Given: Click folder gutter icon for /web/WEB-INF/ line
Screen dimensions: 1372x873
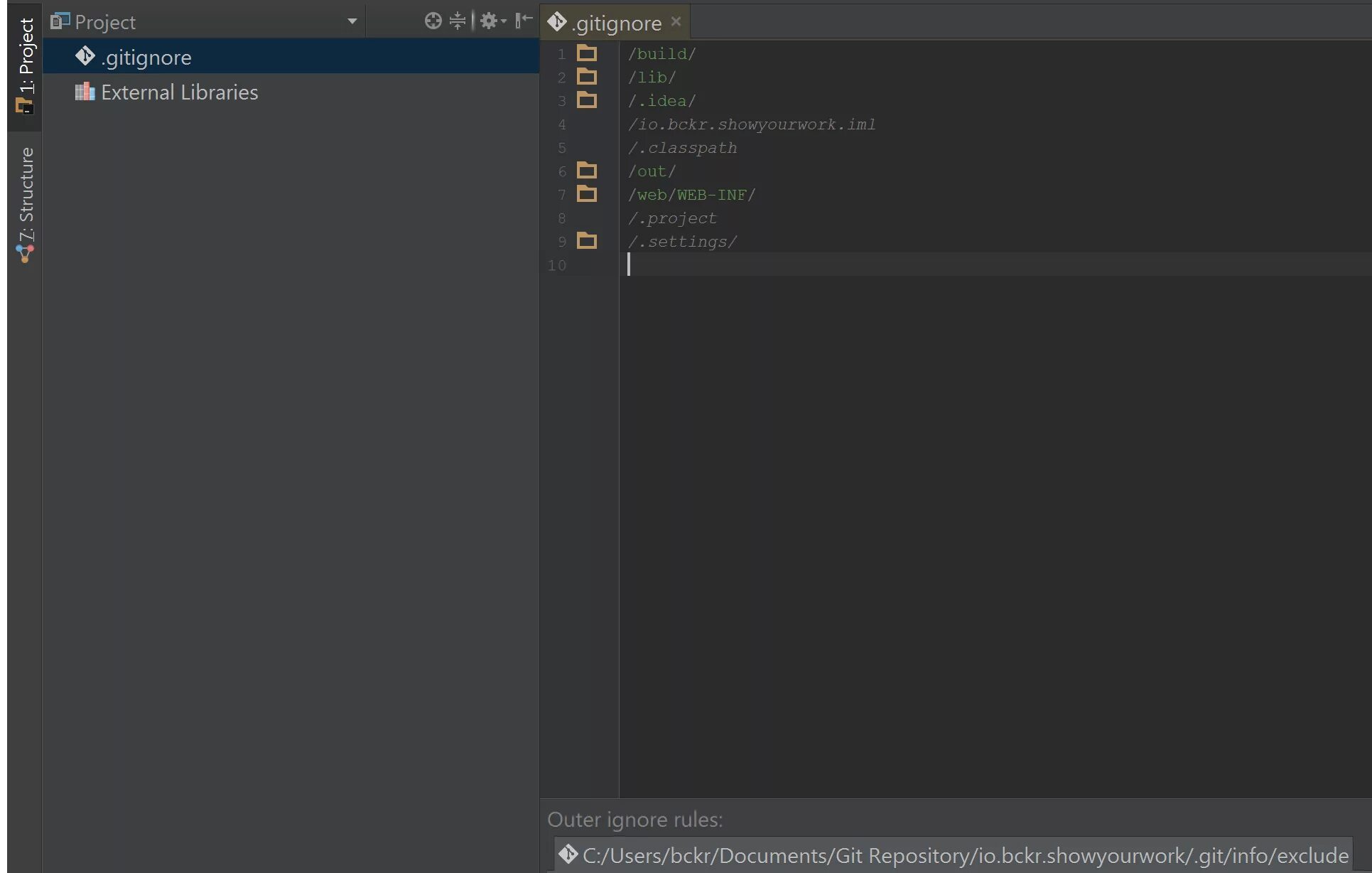Looking at the screenshot, I should (587, 194).
